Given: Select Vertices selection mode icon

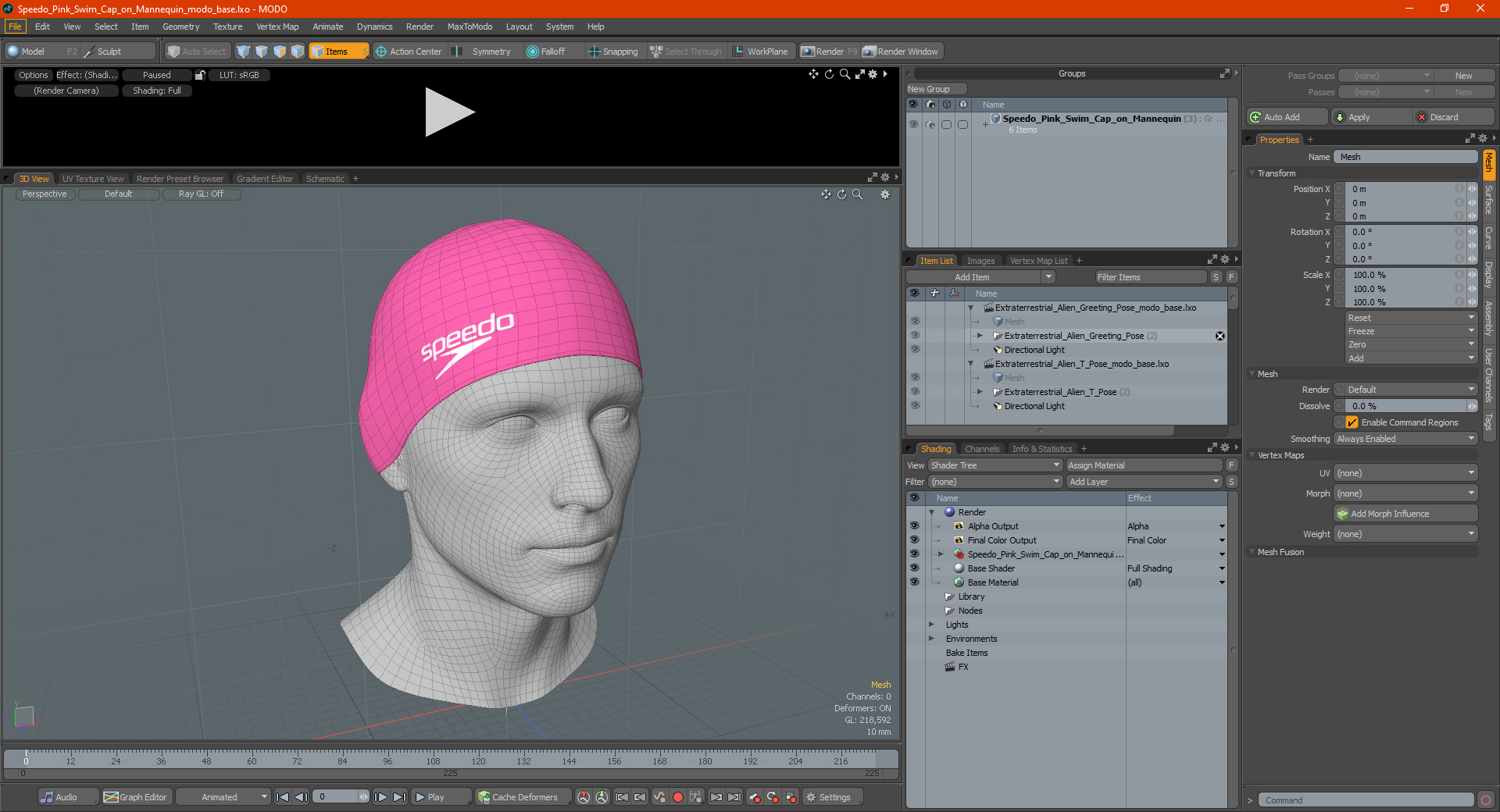Looking at the screenshot, I should point(244,52).
